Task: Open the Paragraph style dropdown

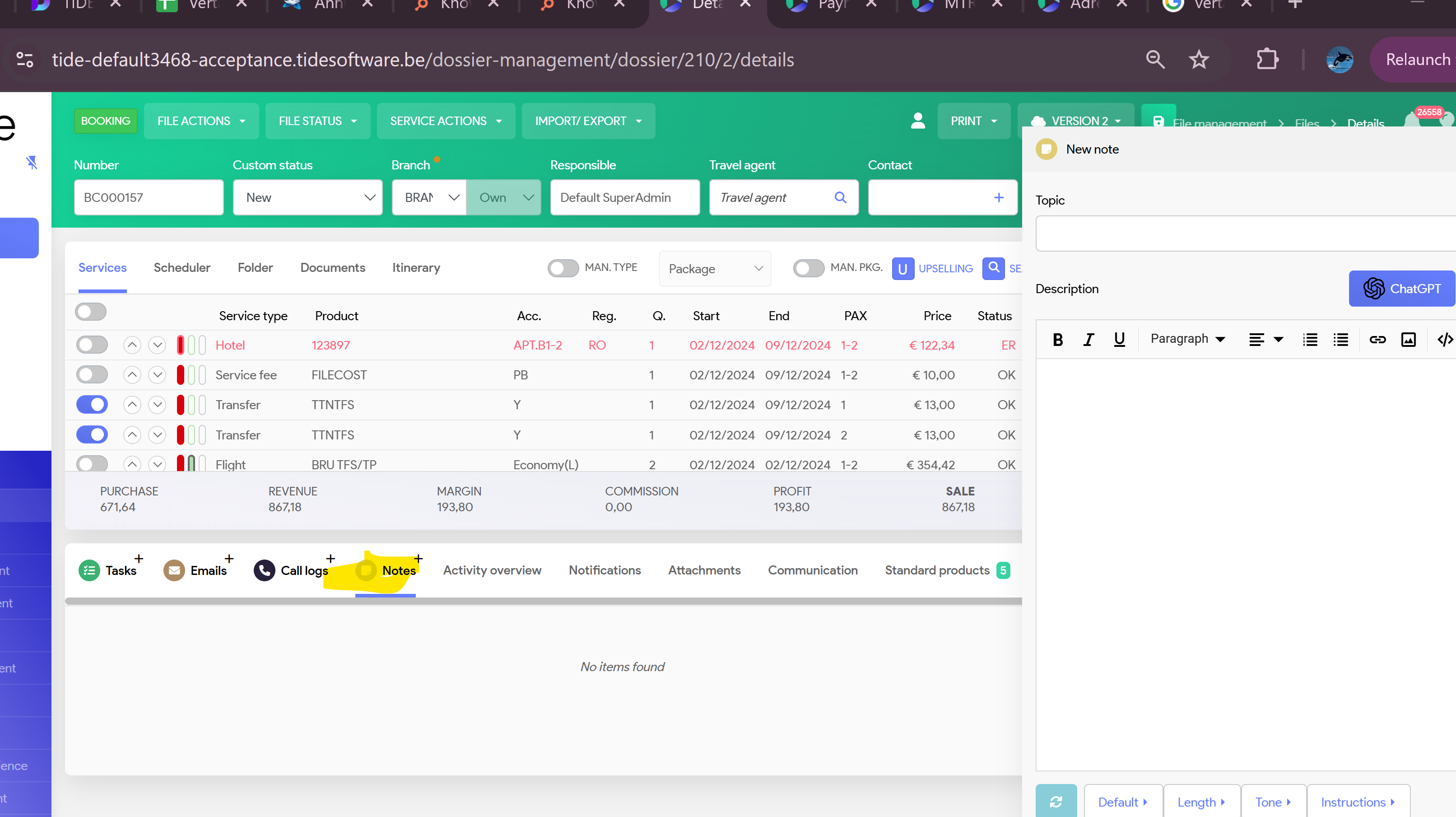Action: [x=1187, y=339]
